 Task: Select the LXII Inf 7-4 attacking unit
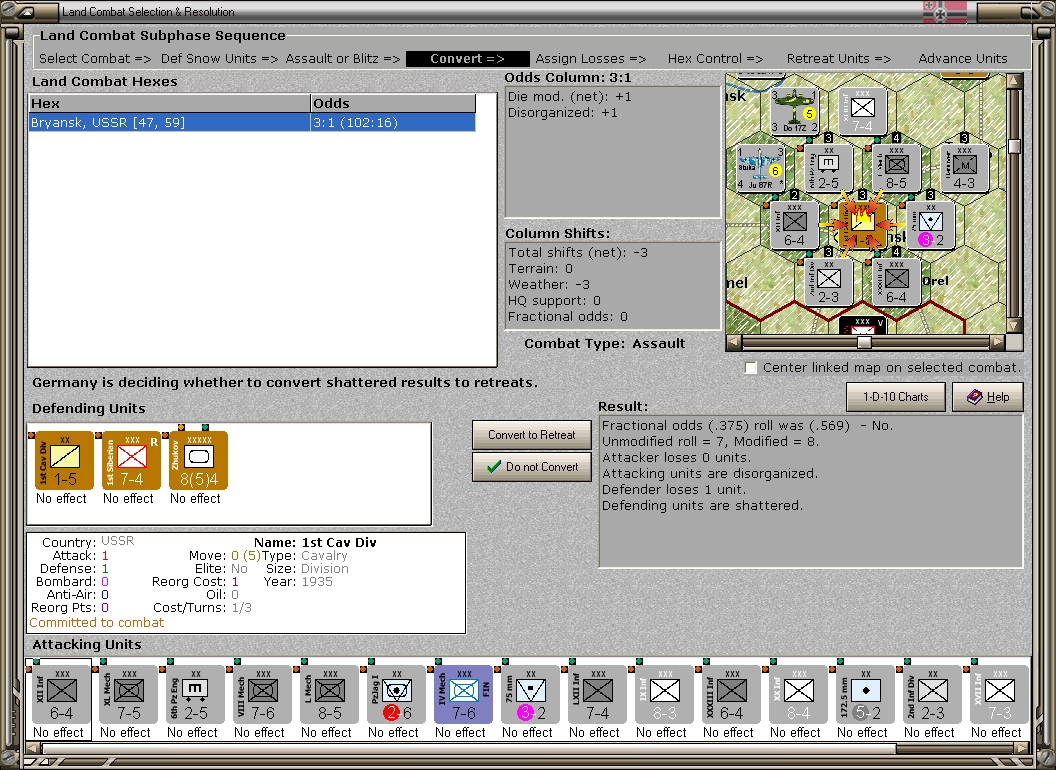(597, 695)
